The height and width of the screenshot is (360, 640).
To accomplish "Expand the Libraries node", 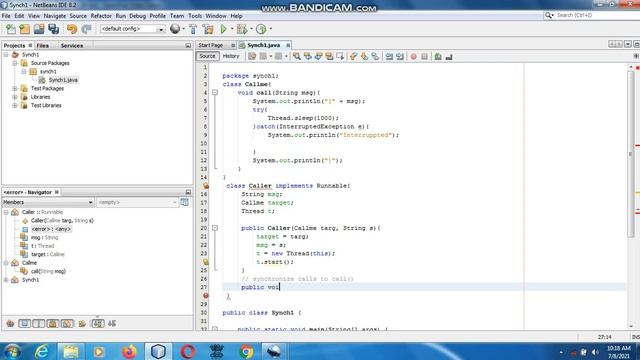I will [x=15, y=97].
